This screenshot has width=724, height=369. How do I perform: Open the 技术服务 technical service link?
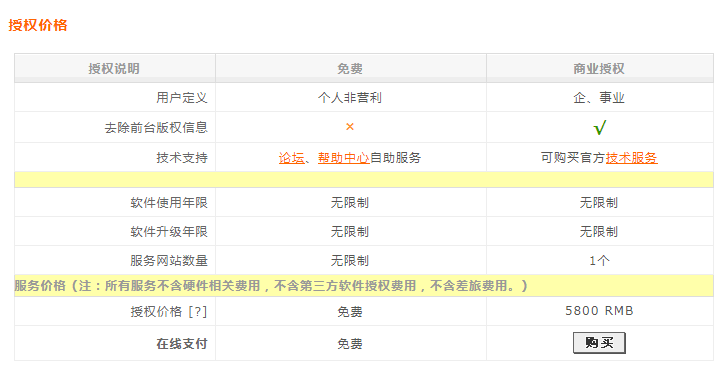coord(631,157)
